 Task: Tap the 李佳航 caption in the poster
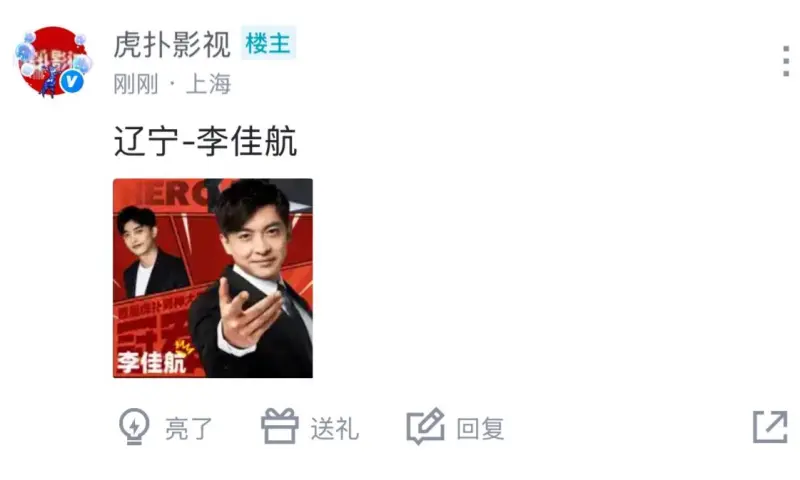152,362
